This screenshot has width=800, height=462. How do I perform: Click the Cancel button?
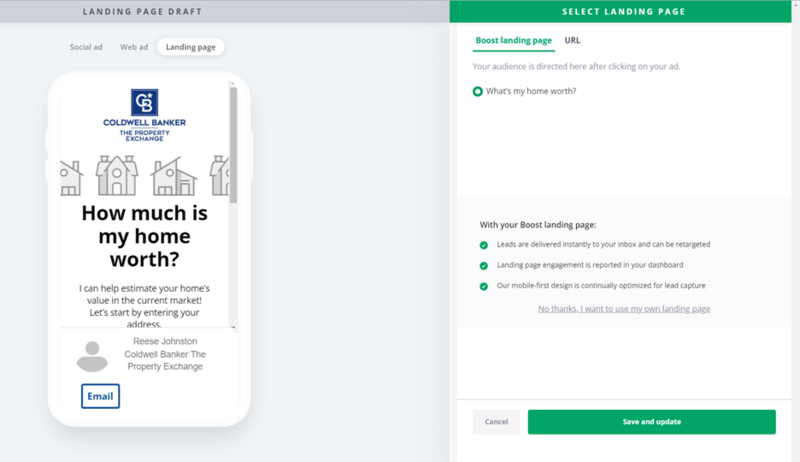click(x=496, y=422)
